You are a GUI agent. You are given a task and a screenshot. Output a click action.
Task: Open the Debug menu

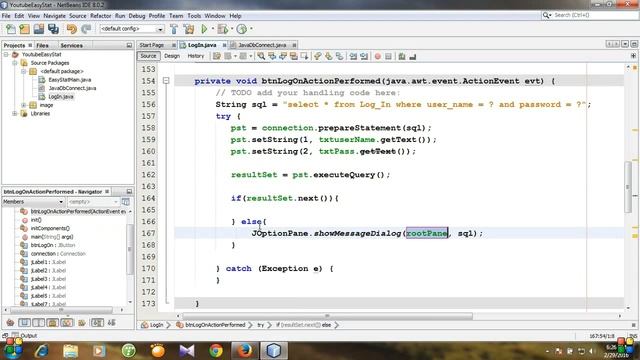(137, 16)
